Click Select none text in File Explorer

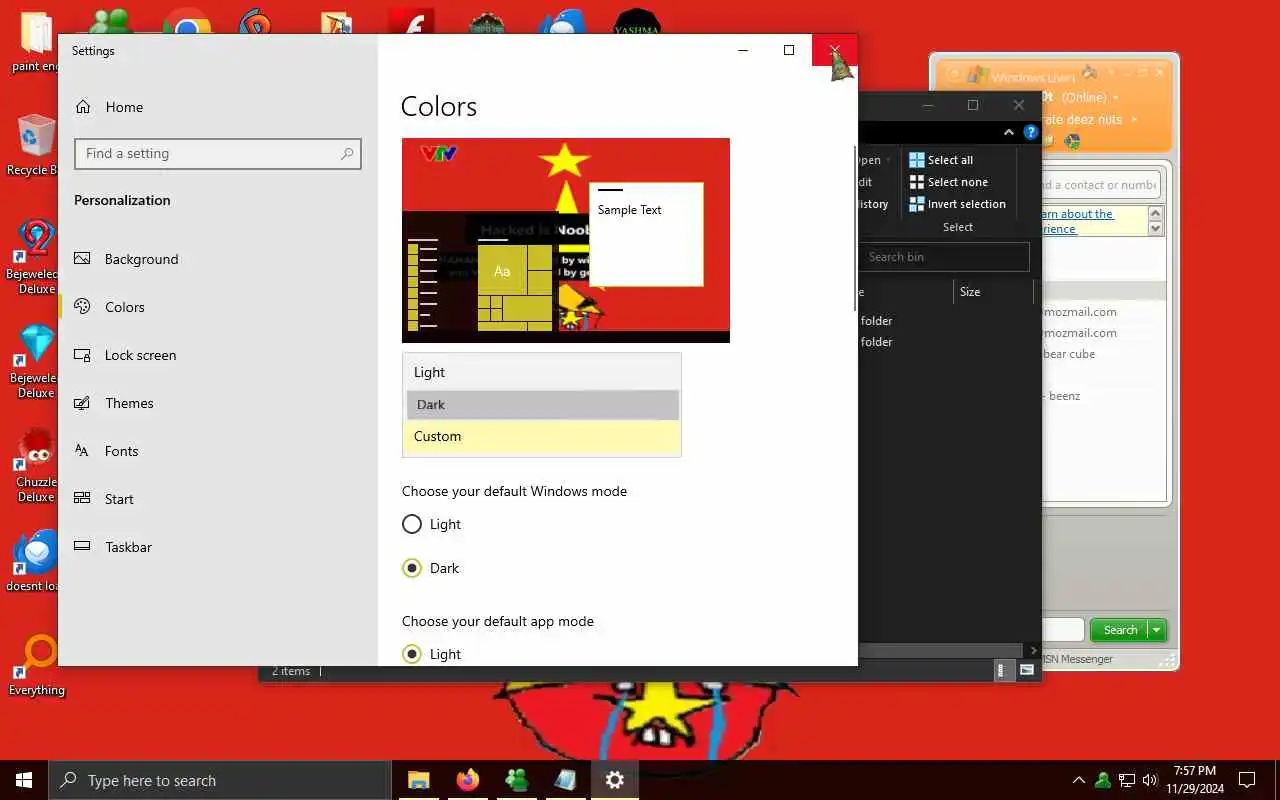958,182
